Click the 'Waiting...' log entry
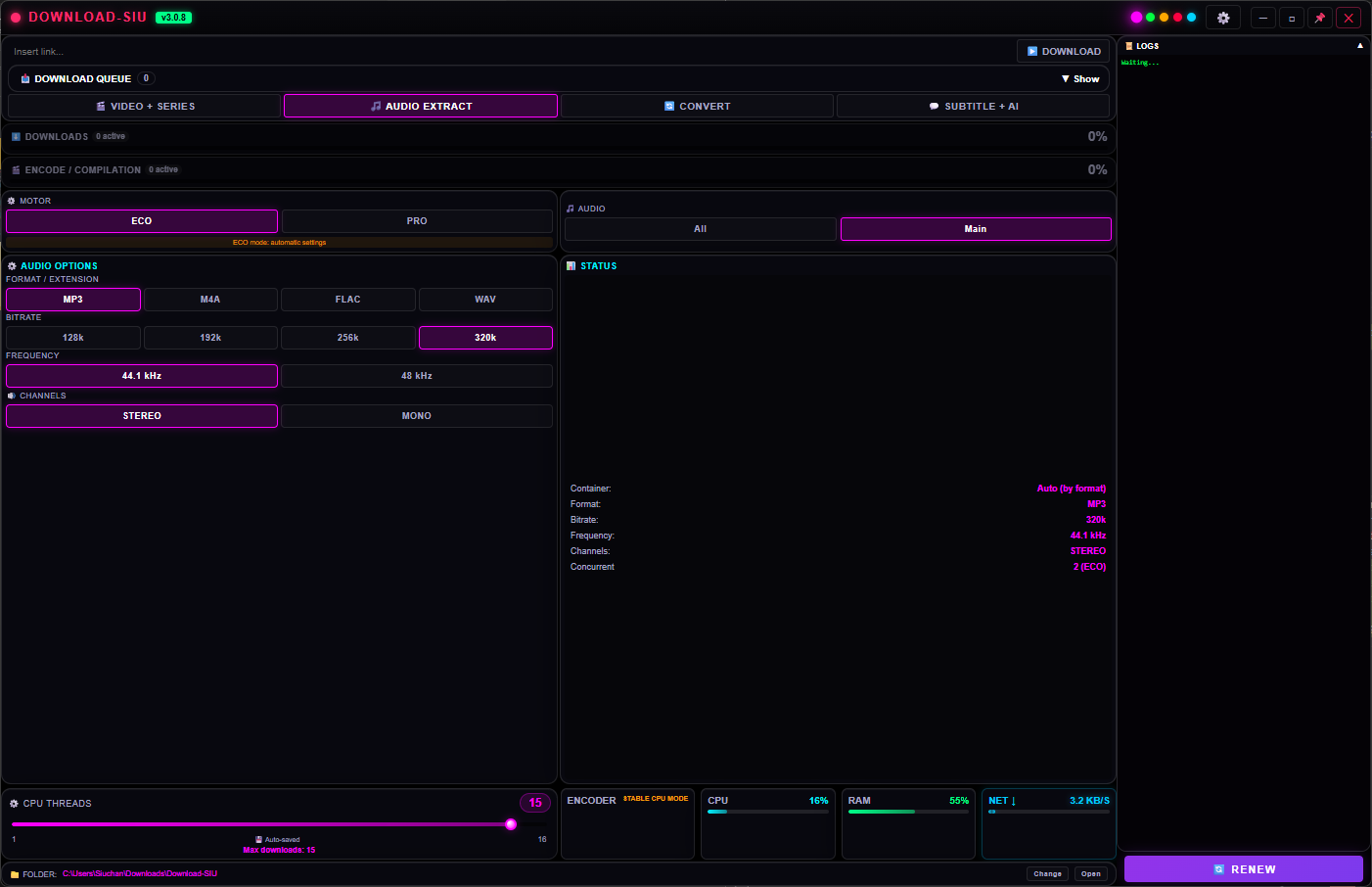The height and width of the screenshot is (887, 1372). pyautogui.click(x=1140, y=63)
